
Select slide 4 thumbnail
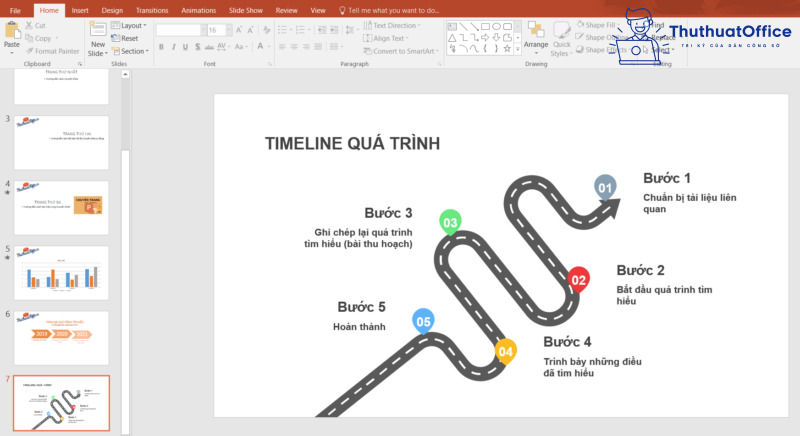[61, 208]
